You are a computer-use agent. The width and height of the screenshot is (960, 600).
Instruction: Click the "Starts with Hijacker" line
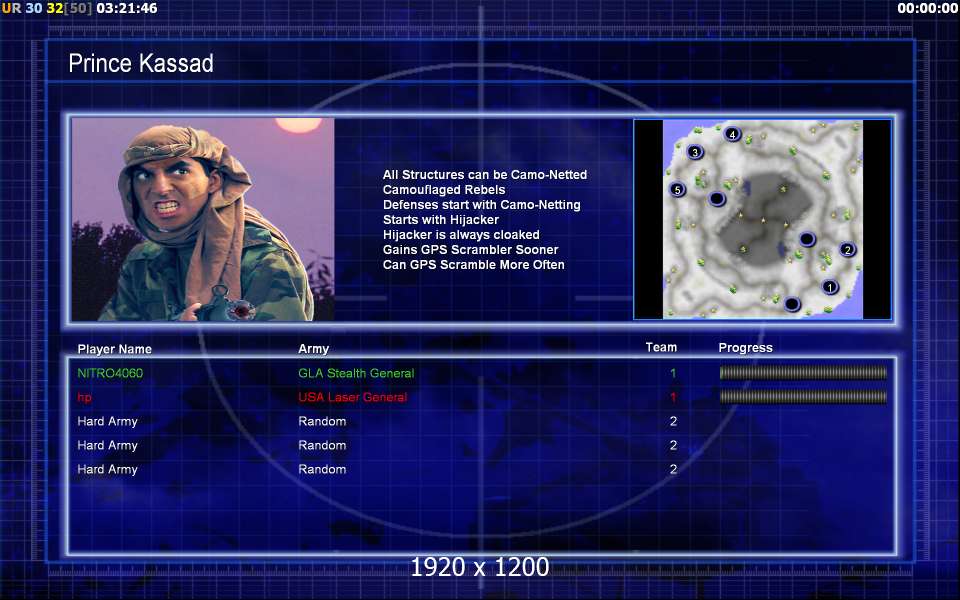[441, 219]
